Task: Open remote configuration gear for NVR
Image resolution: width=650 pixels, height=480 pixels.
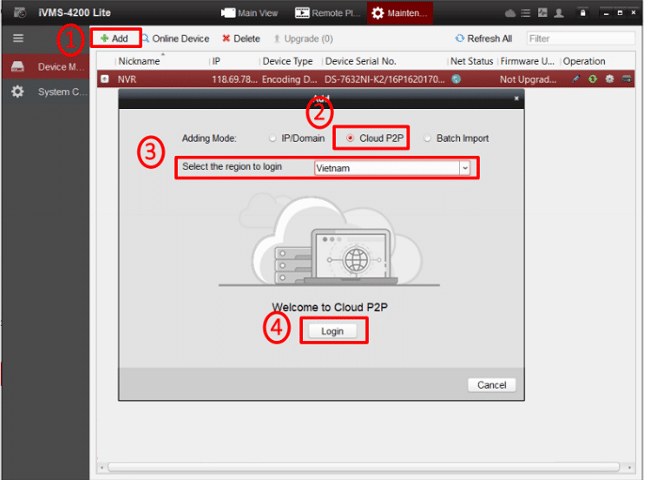Action: click(x=609, y=79)
